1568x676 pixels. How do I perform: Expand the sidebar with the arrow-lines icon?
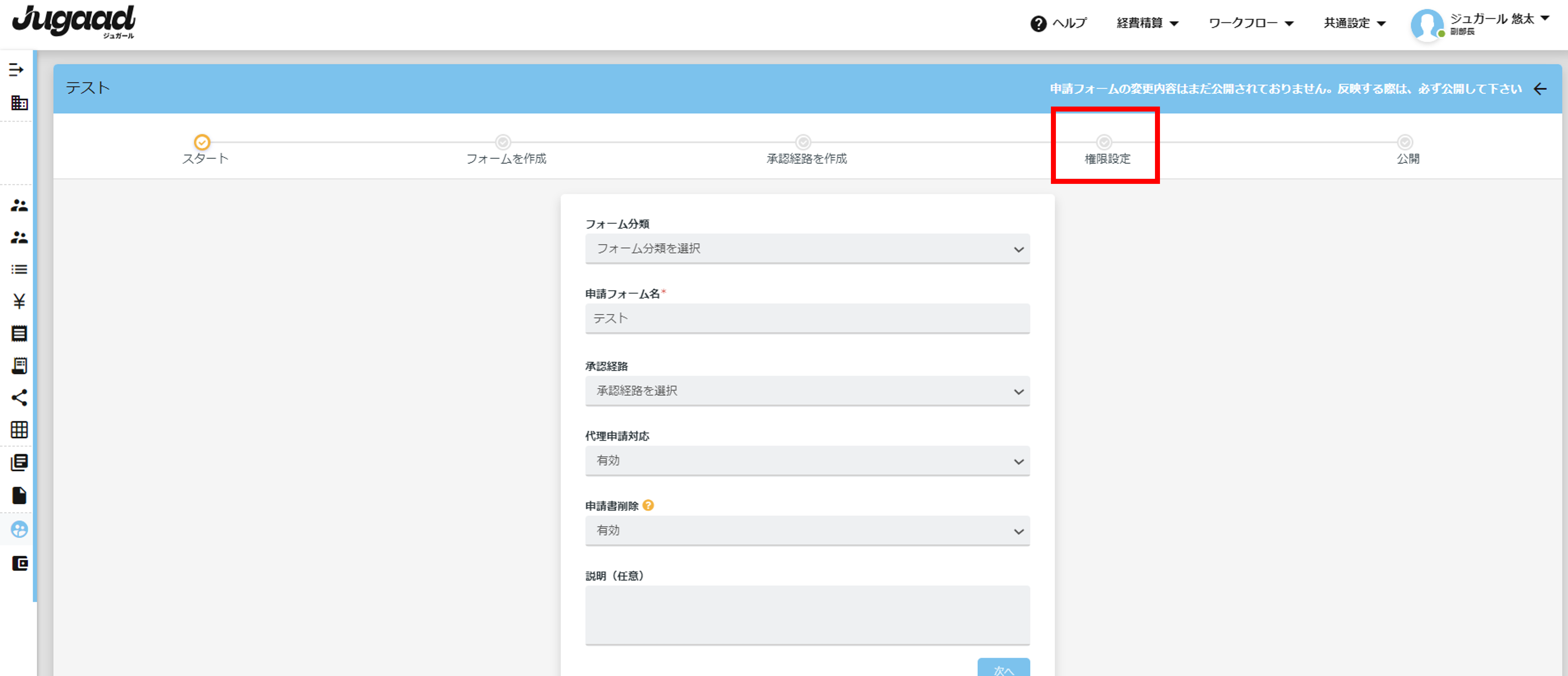[x=17, y=70]
